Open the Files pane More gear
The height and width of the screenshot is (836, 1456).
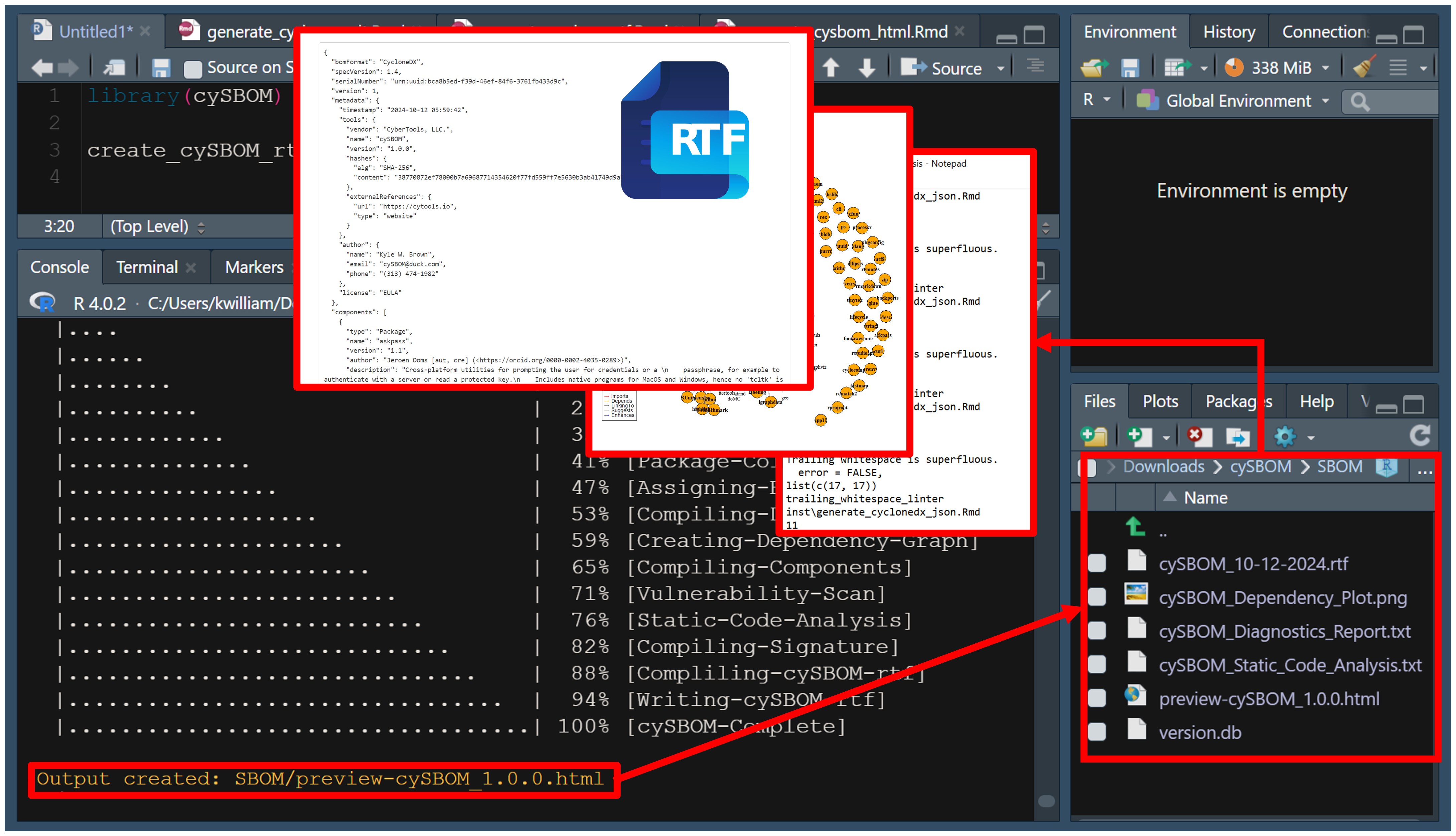(x=1285, y=437)
